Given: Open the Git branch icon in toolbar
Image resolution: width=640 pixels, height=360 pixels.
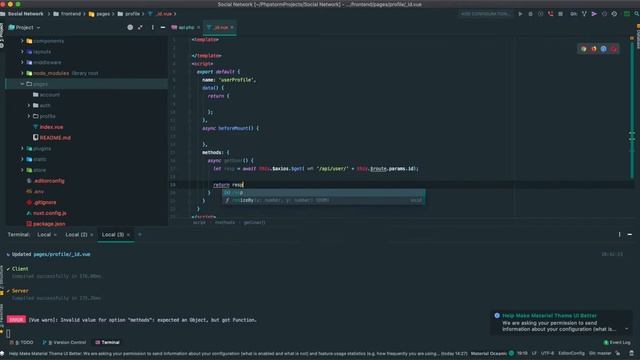Looking at the screenshot, I should coord(584,14).
